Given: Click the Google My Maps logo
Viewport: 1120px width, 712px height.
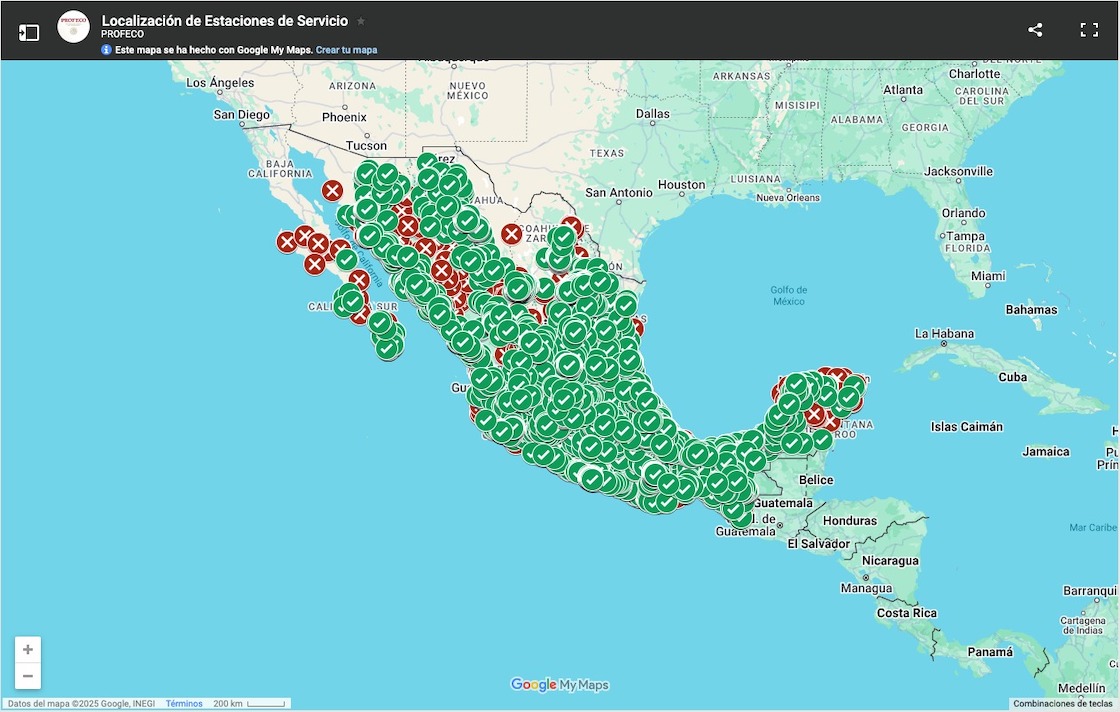Looking at the screenshot, I should coord(559,685).
